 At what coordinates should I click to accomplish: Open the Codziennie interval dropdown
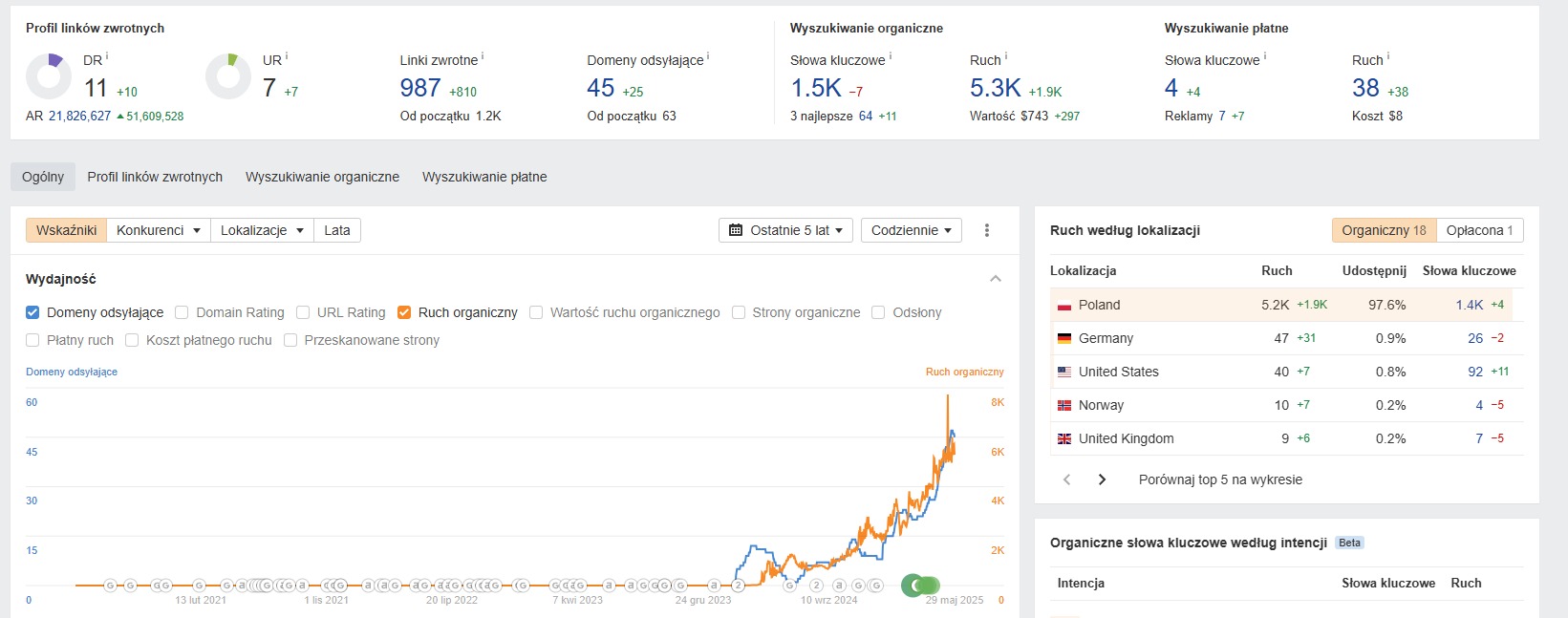click(x=912, y=230)
